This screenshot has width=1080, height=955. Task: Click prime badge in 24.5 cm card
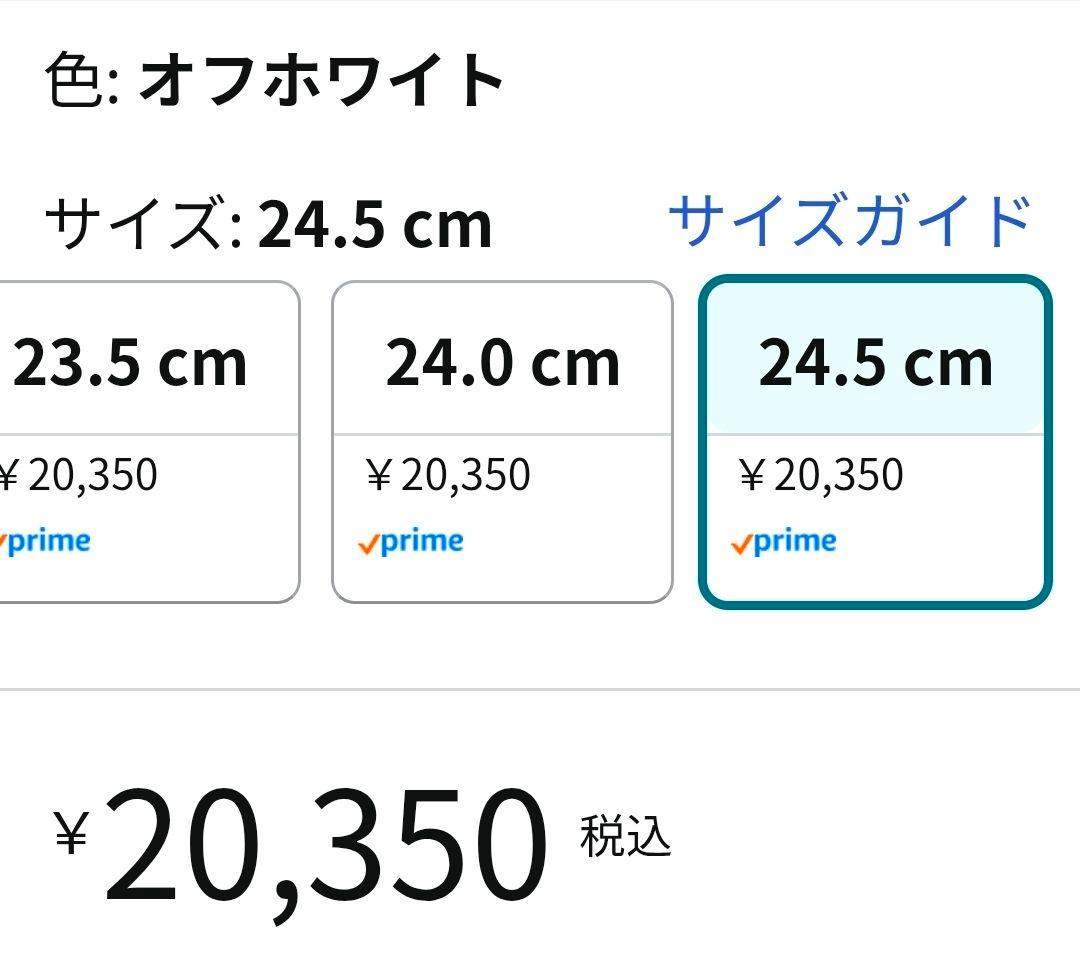point(784,542)
